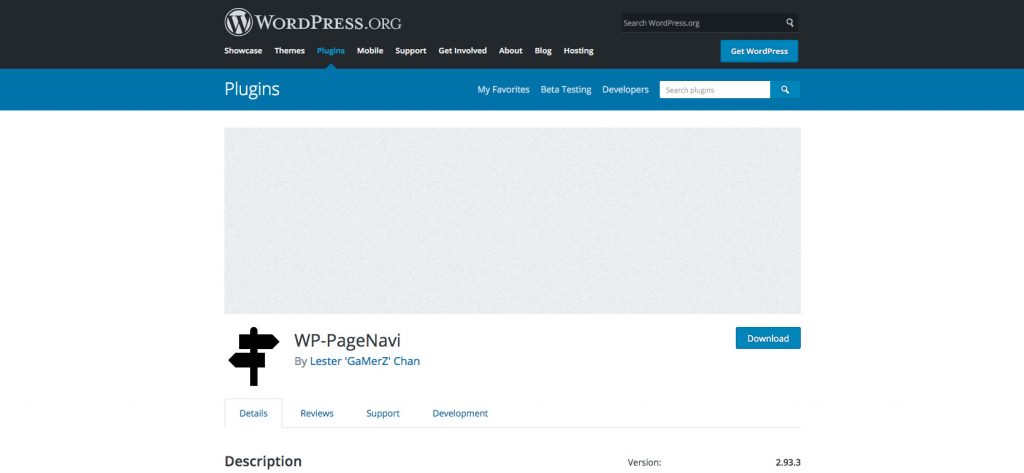Click the WP-PageNavi plugin title
Viewport: 1024px width, 473px height.
(347, 340)
